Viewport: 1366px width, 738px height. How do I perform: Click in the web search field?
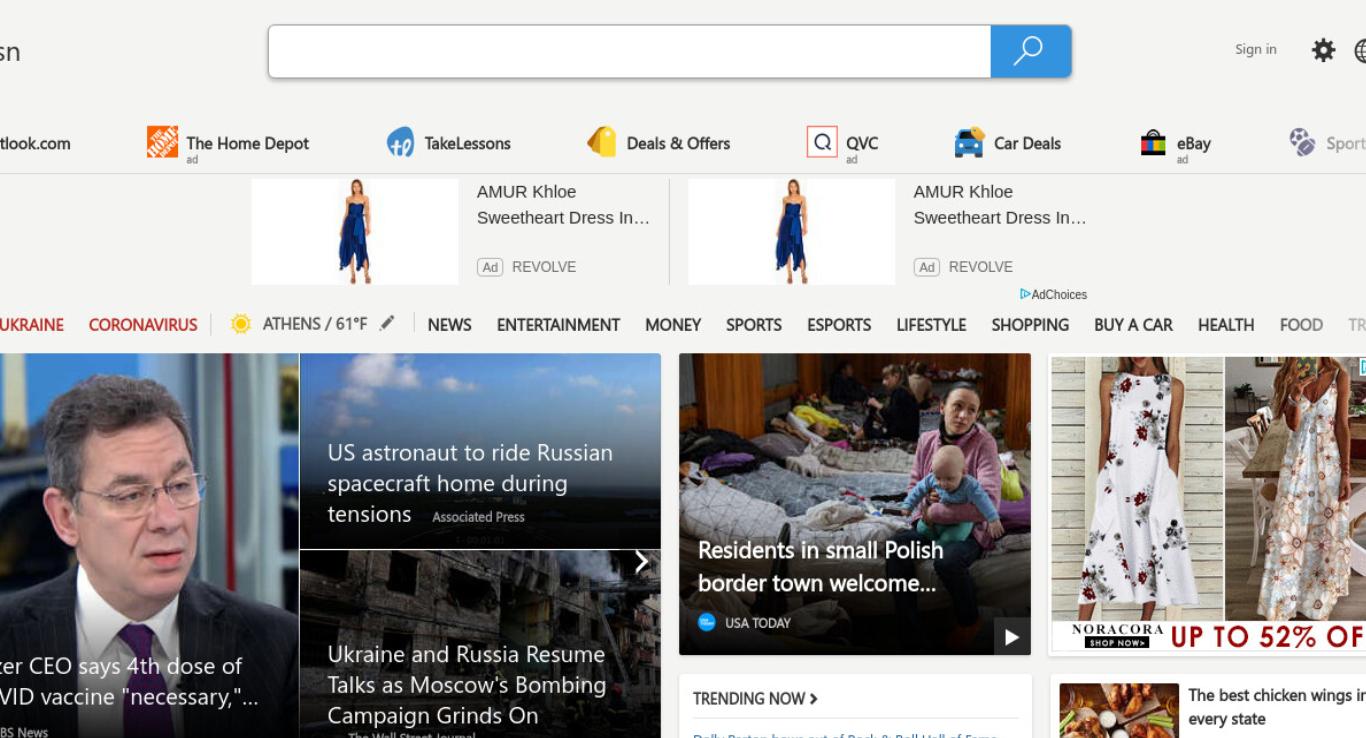click(x=629, y=51)
